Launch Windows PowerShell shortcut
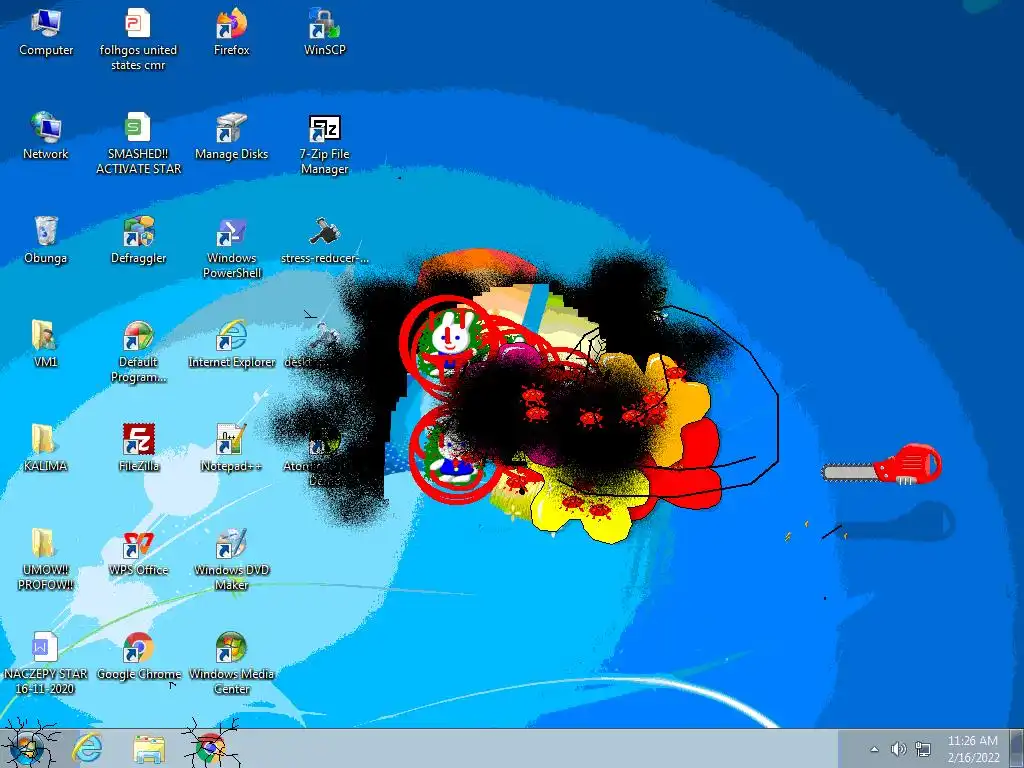 pos(231,248)
